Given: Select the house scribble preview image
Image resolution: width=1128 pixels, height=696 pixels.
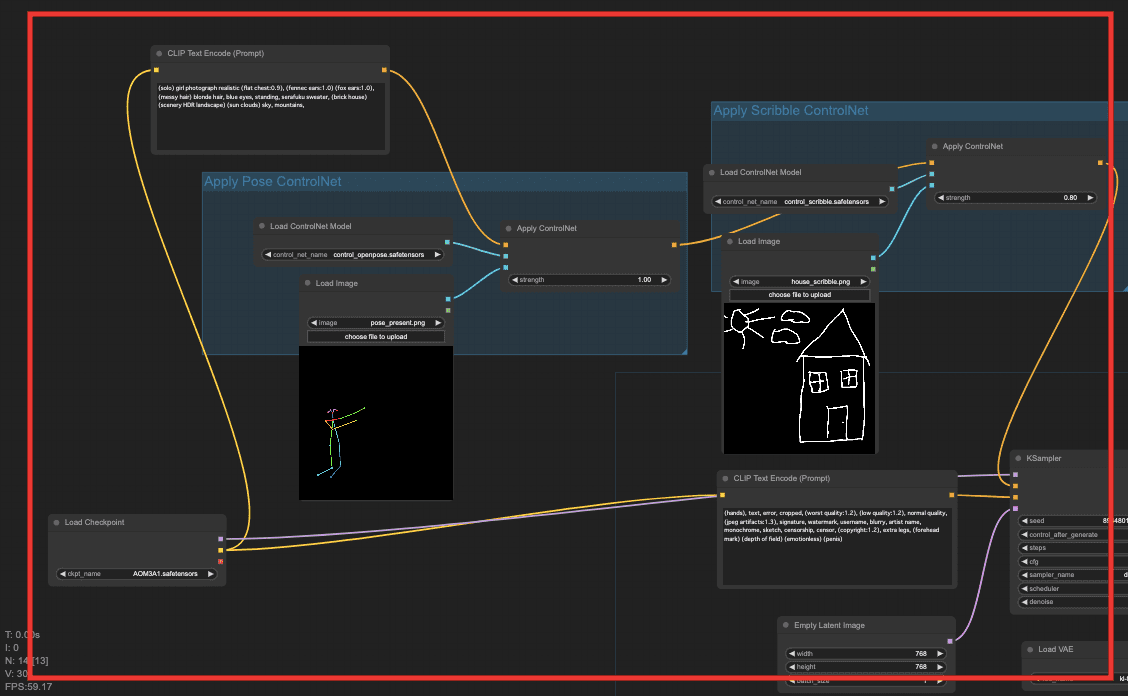Looking at the screenshot, I should tap(799, 379).
